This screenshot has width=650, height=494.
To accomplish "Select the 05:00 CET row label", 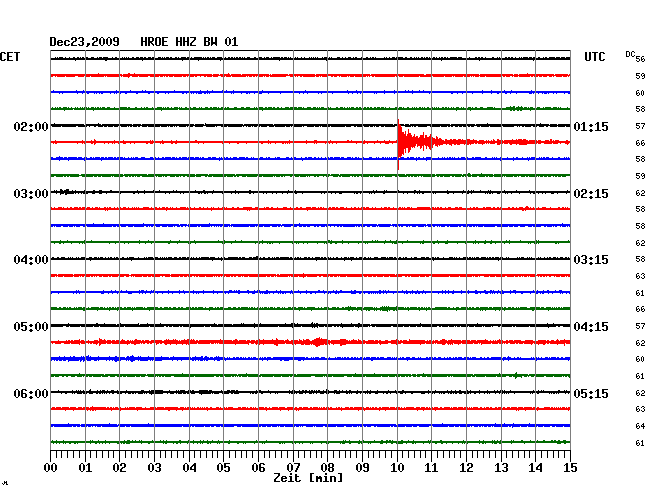I will pos(31,327).
